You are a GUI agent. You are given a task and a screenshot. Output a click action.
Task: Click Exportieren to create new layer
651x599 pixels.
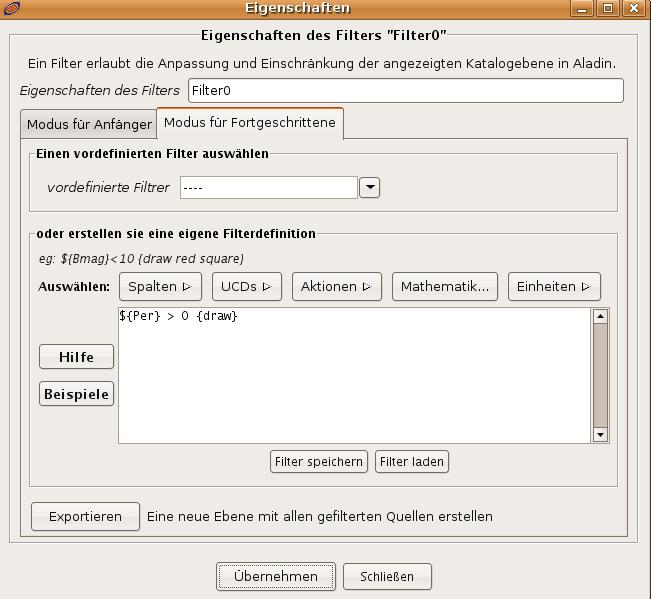click(x=85, y=516)
